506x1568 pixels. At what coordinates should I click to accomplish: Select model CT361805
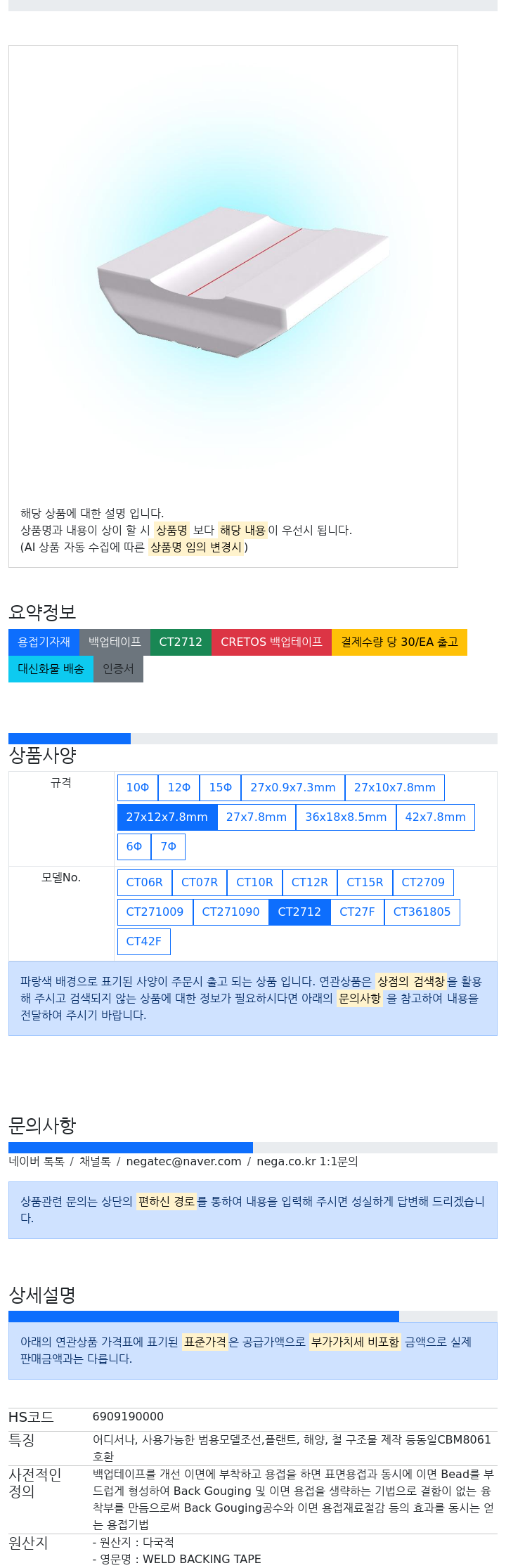click(422, 912)
